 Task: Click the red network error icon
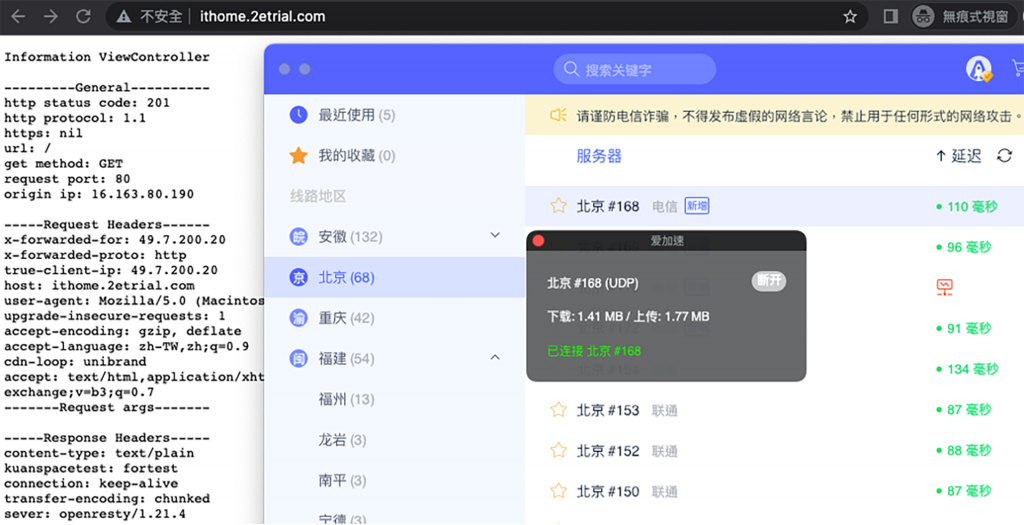tap(944, 287)
